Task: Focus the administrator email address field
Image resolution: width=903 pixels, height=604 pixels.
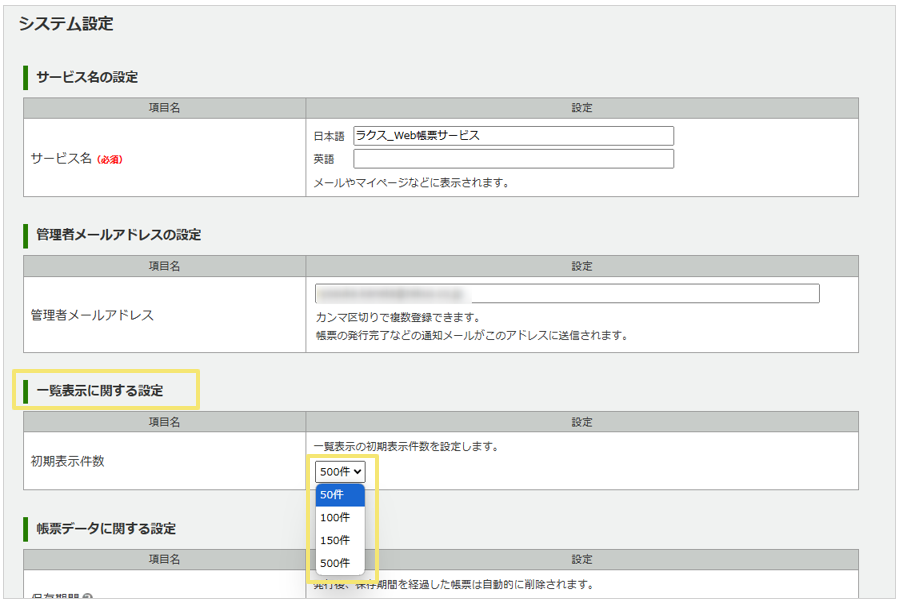Action: (x=566, y=293)
